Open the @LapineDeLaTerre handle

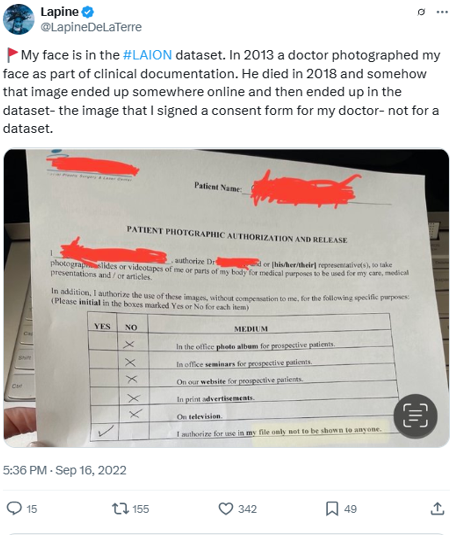91,27
